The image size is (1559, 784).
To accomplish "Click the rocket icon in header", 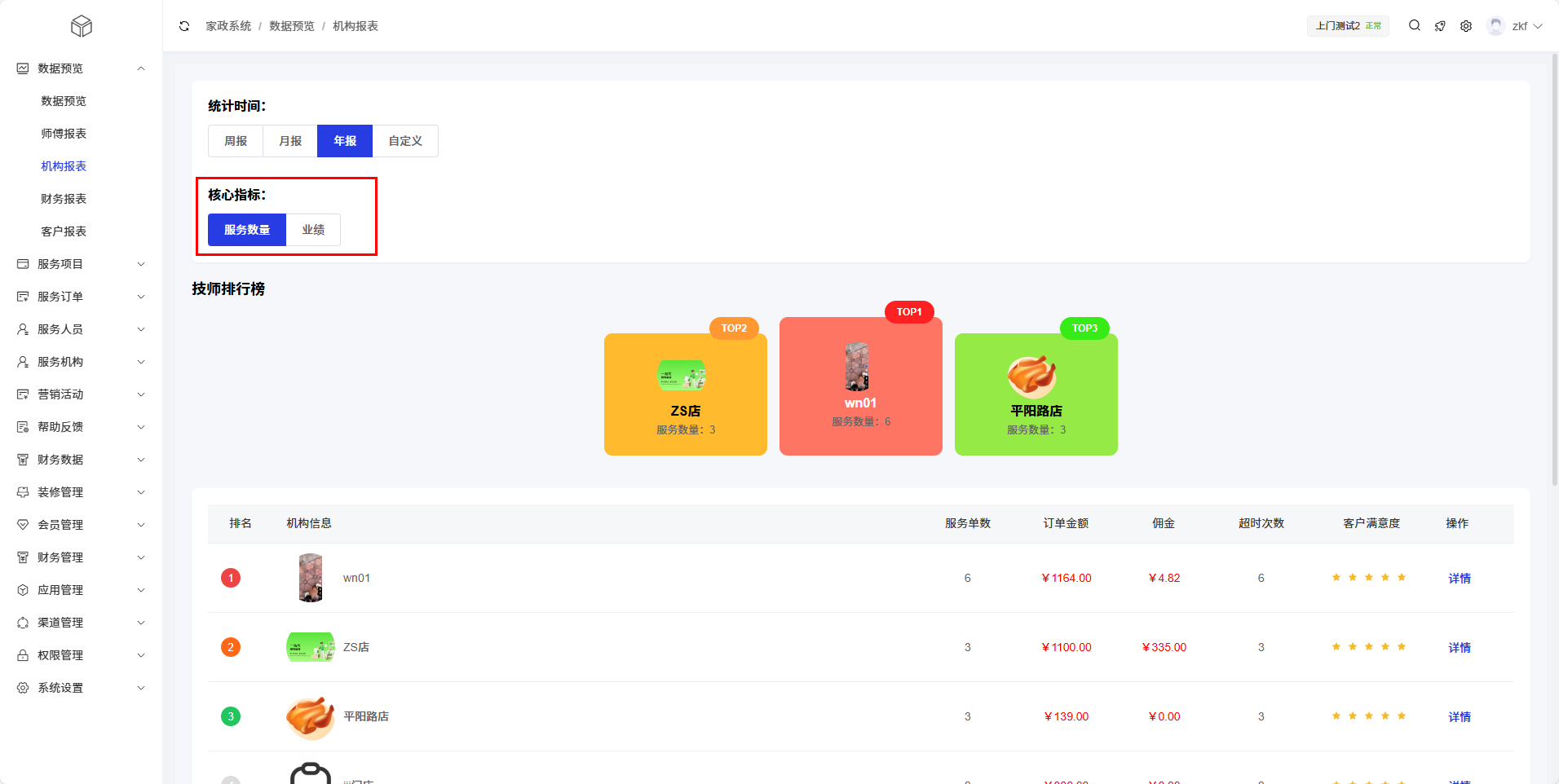I will click(x=1440, y=26).
